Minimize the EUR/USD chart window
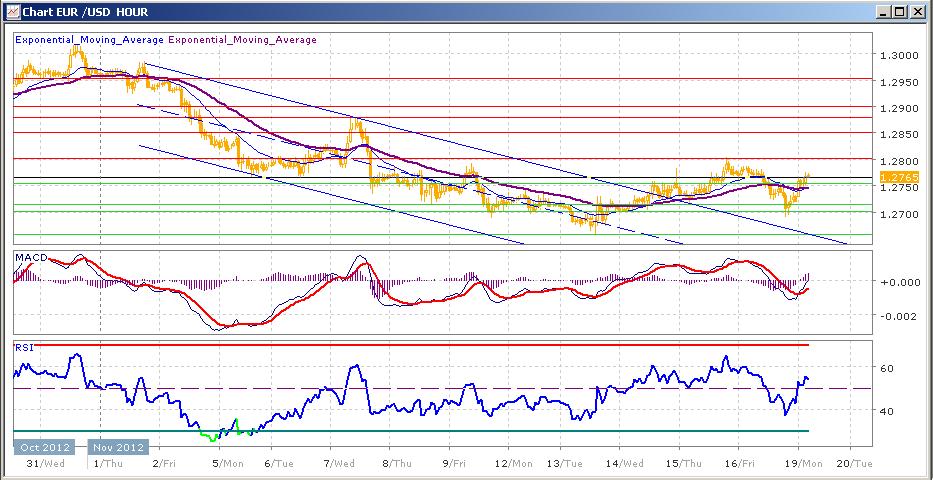Viewport: 933px width, 480px height. 884,11
